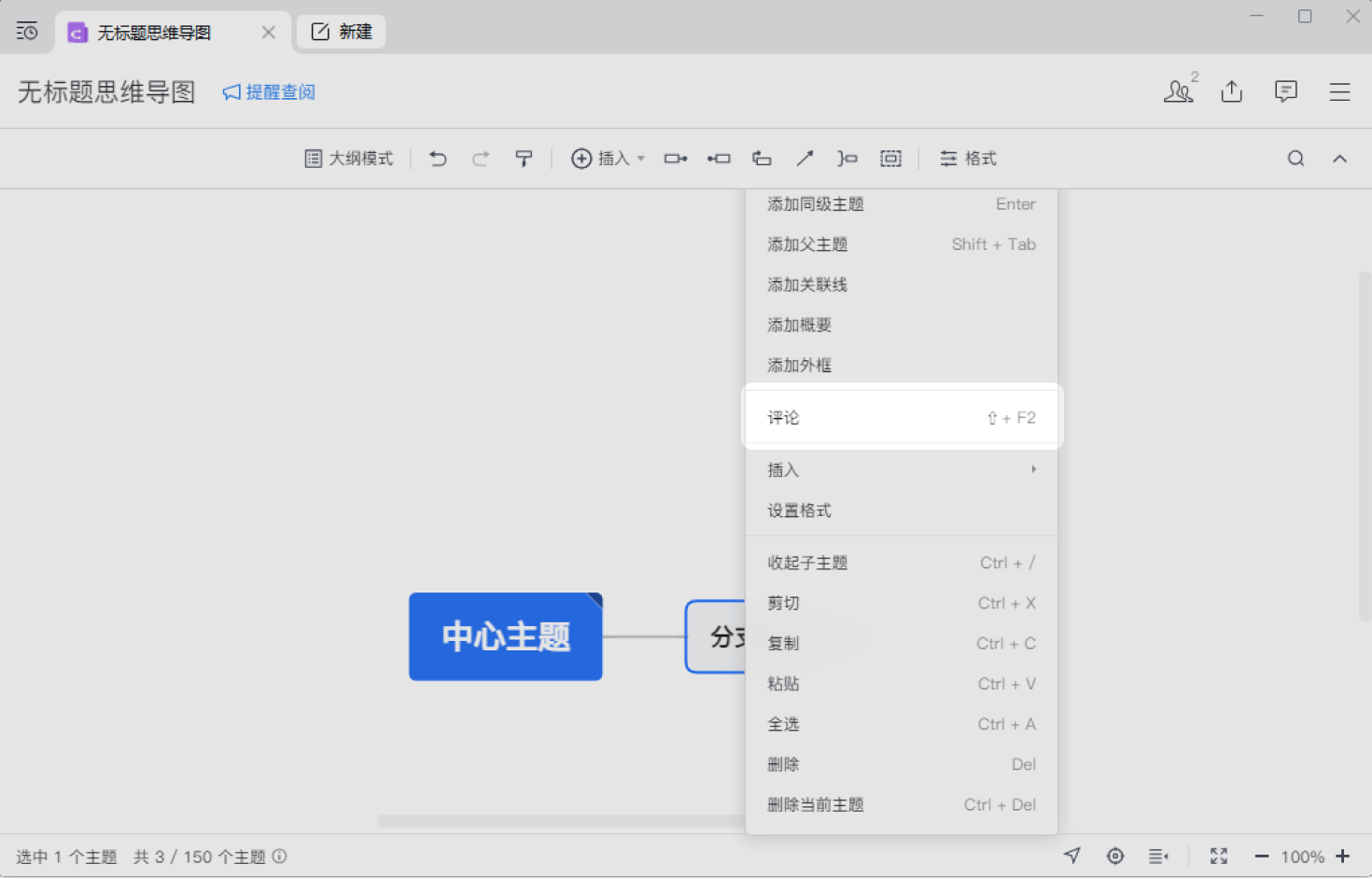Image resolution: width=1372 pixels, height=878 pixels.
Task: Click the topic count info icon
Action: coord(279,857)
